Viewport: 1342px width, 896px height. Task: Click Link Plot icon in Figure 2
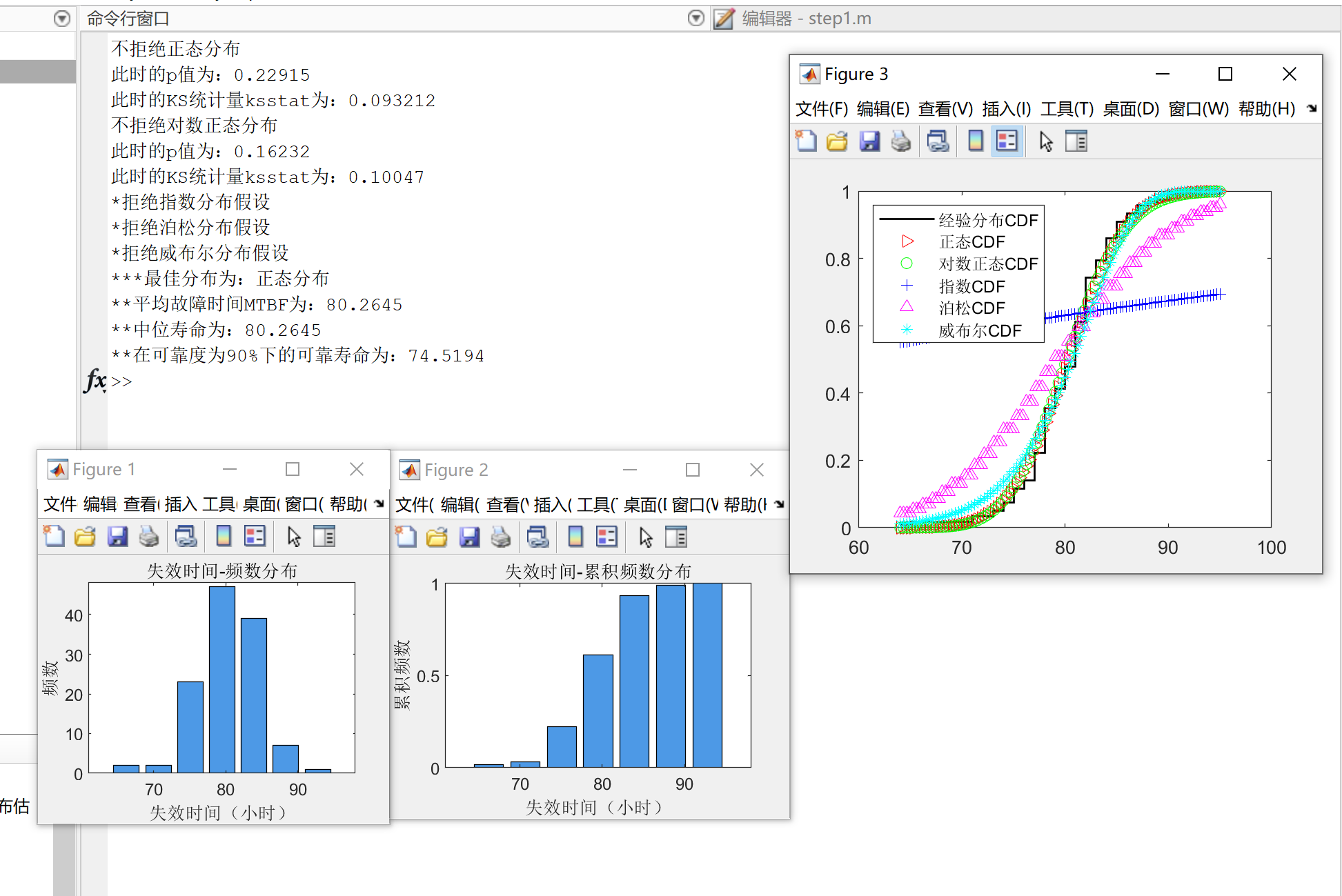(537, 537)
